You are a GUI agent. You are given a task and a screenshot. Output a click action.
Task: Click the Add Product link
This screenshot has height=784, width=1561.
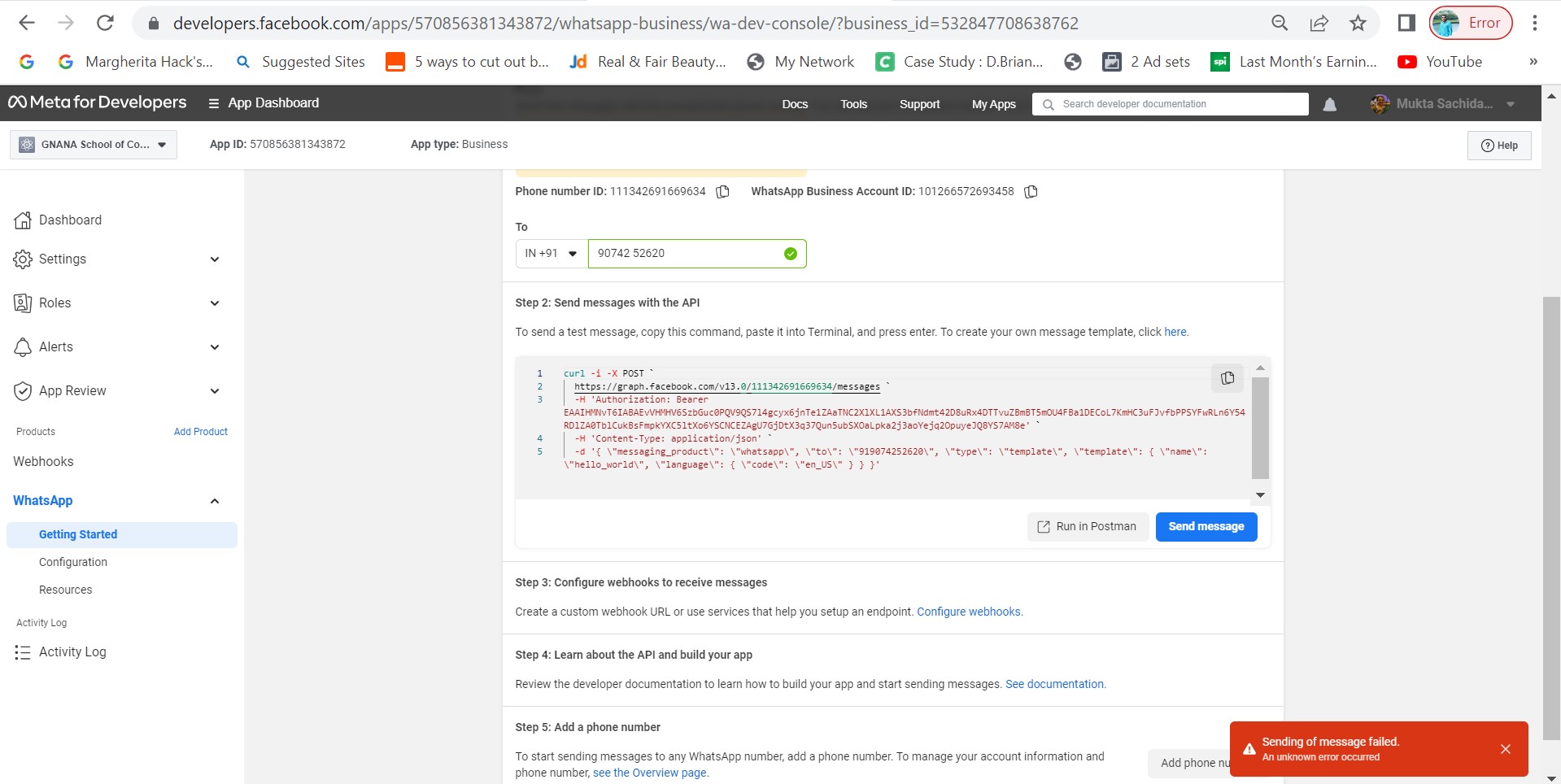coord(200,432)
